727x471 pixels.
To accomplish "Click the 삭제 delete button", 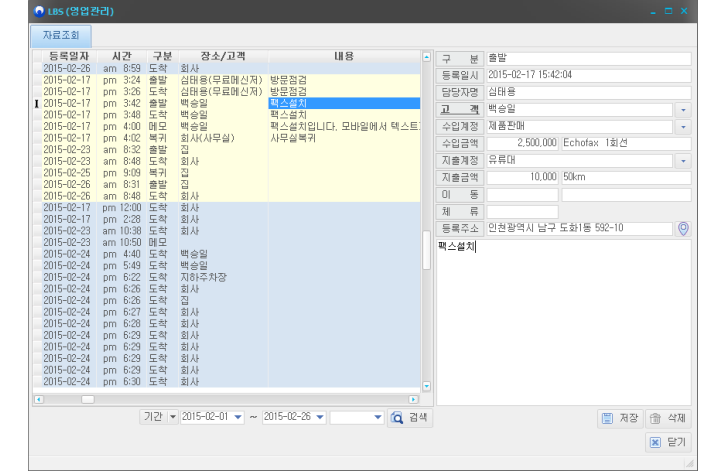I will pyautogui.click(x=668, y=418).
